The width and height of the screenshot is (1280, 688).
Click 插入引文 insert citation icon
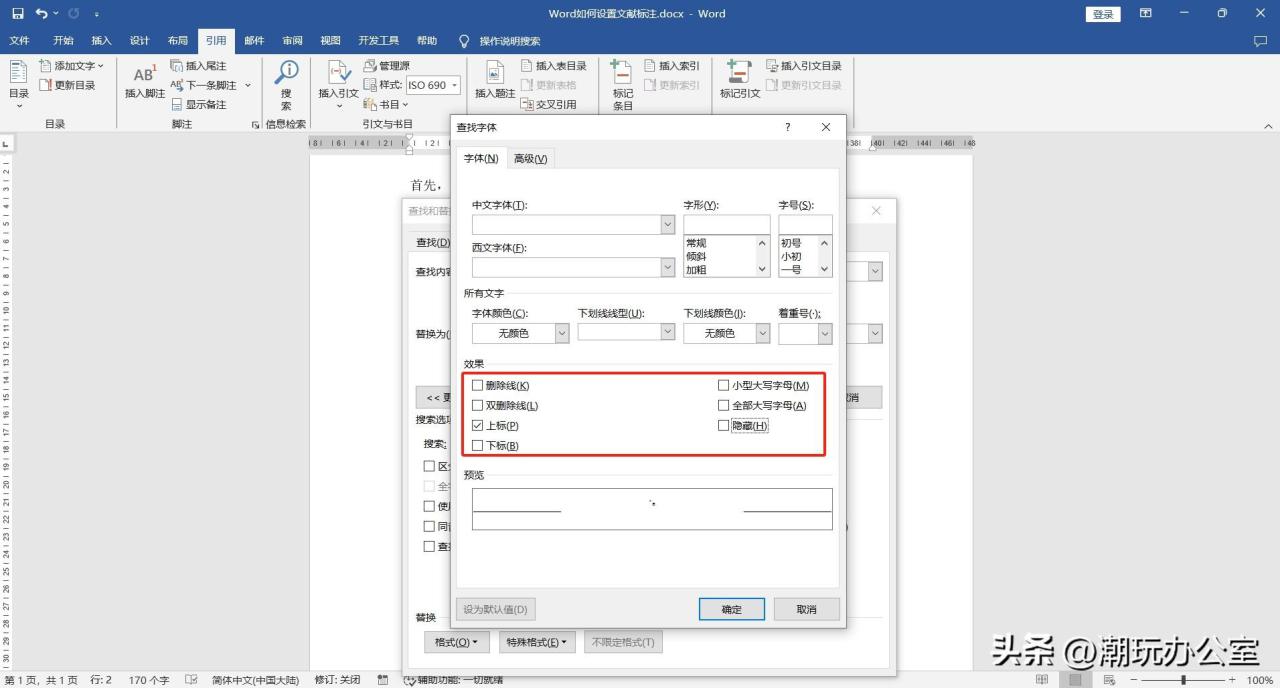coord(338,82)
